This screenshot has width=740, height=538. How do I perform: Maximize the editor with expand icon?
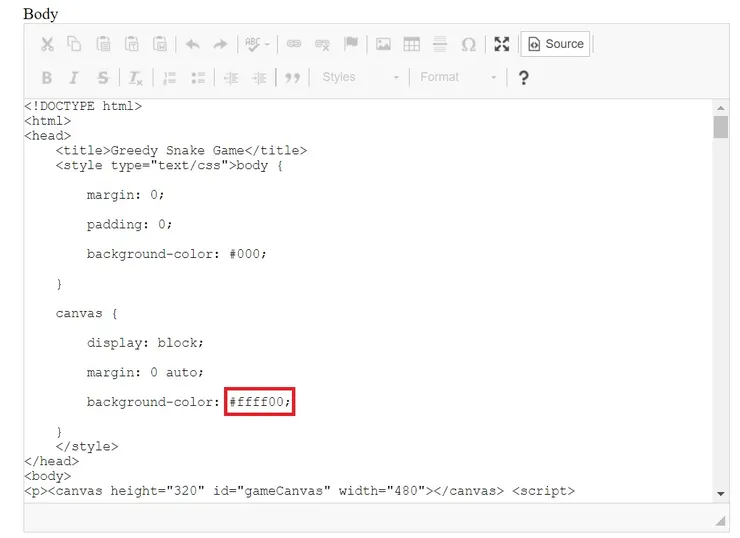[x=502, y=44]
